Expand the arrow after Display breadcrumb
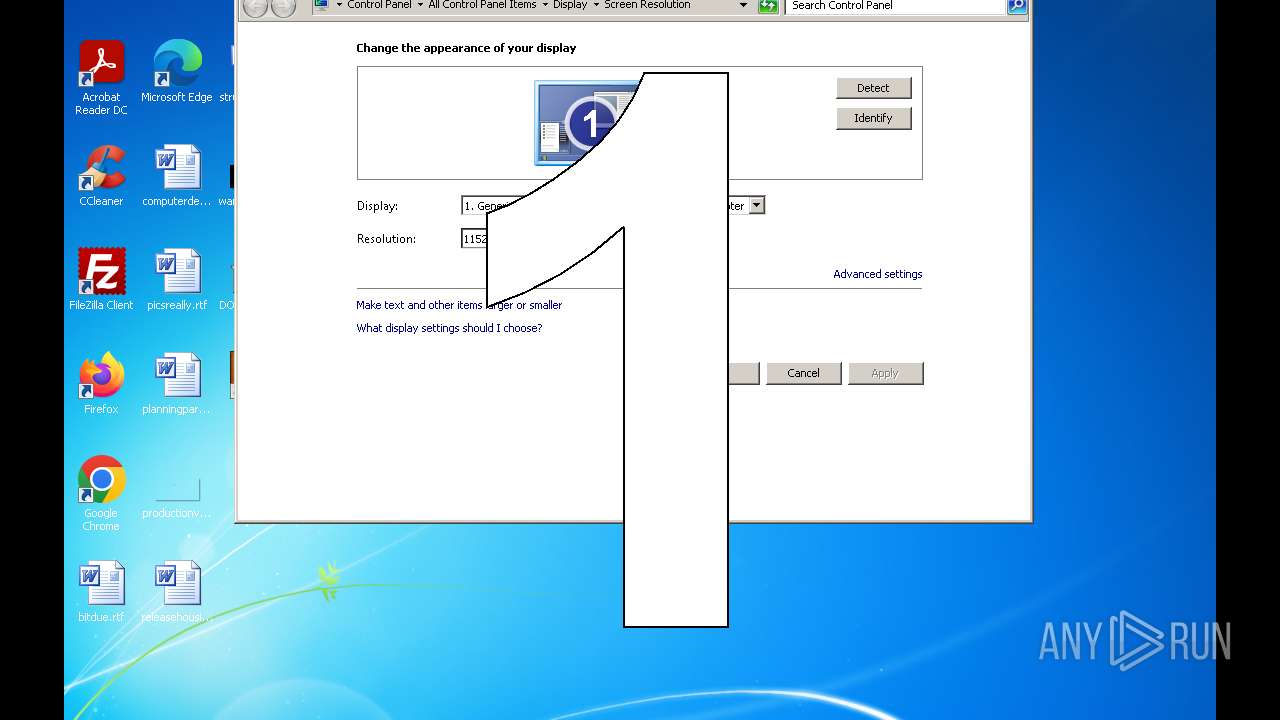Image resolution: width=1280 pixels, height=720 pixels. (596, 5)
